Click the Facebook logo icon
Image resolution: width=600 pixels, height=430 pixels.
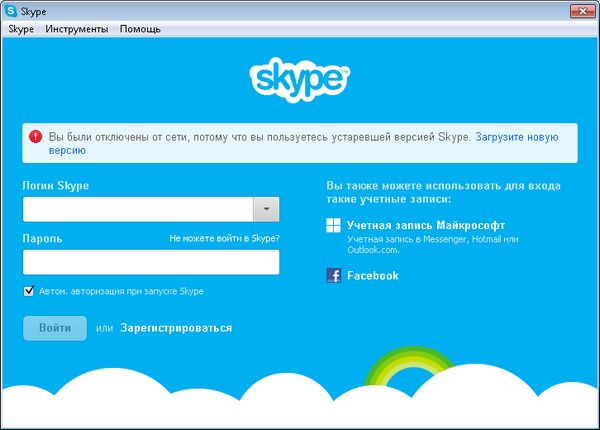334,275
